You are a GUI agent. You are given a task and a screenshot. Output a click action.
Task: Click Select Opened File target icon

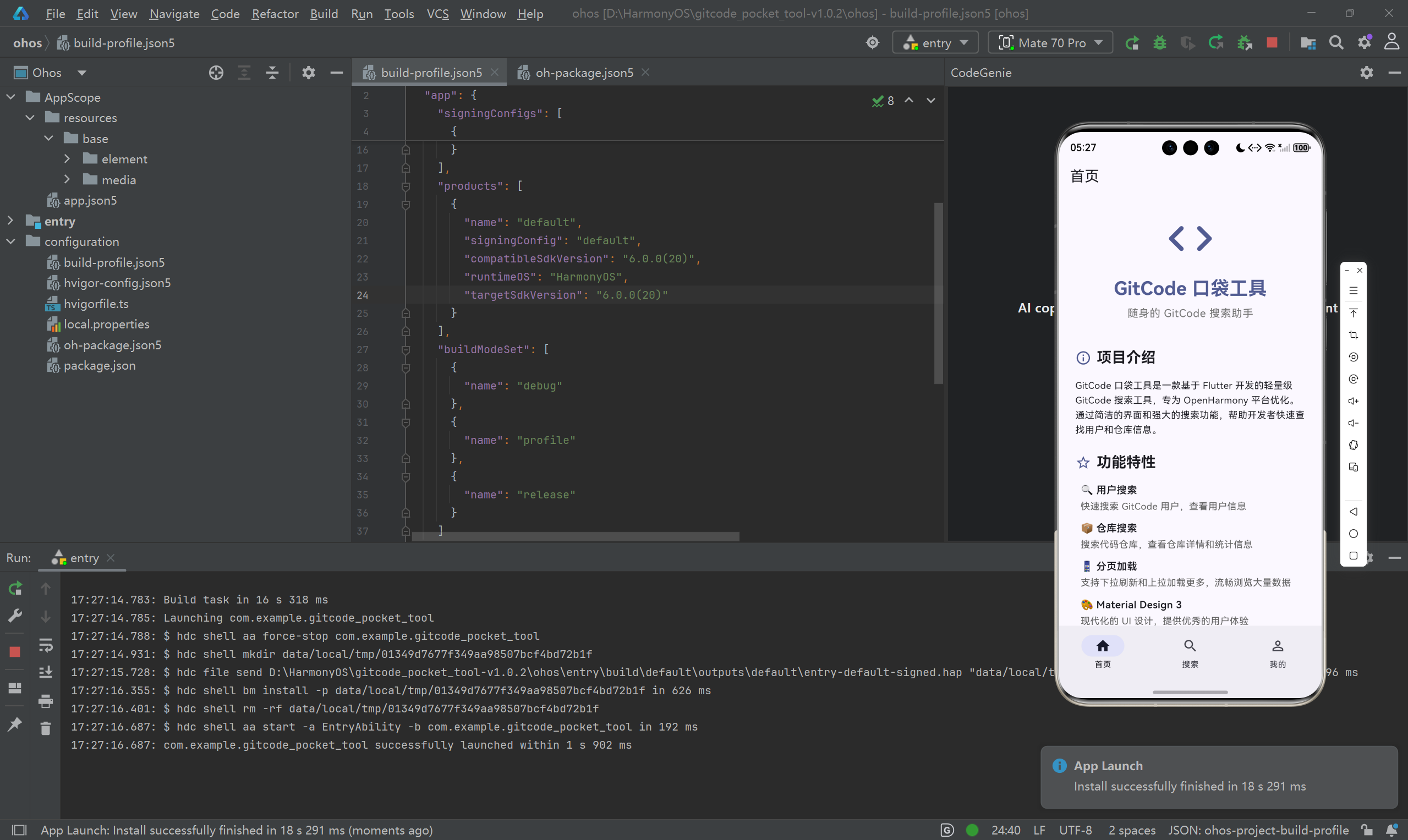216,73
